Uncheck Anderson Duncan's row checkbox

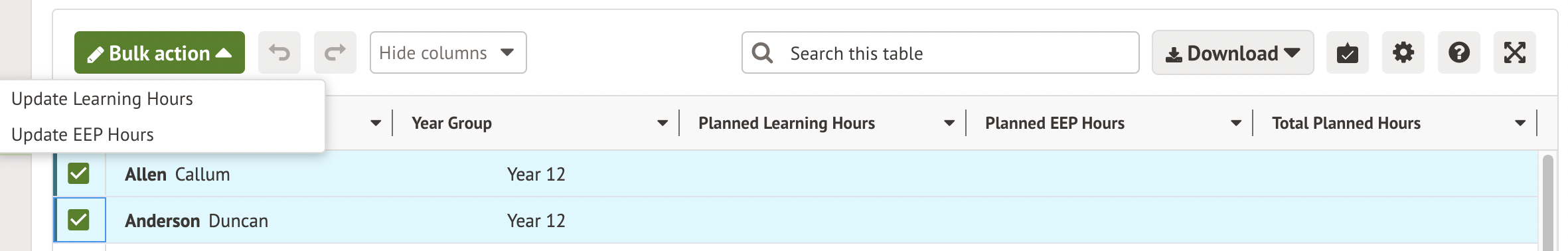[78, 220]
